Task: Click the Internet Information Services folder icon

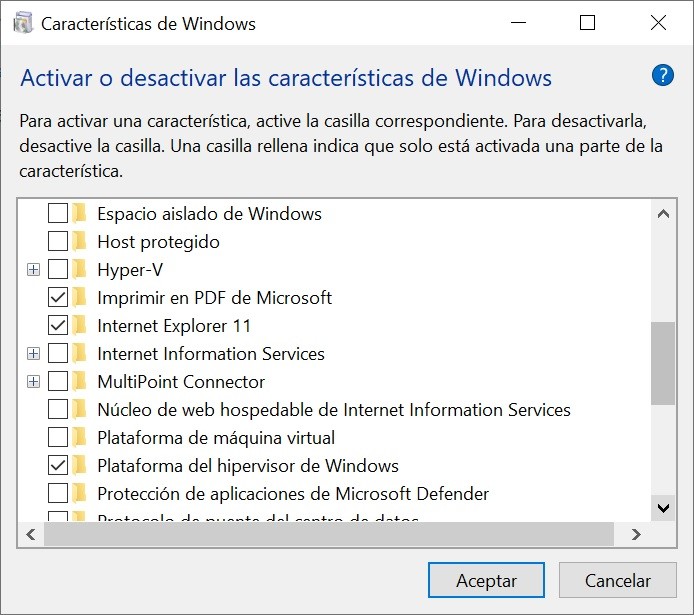Action: (x=80, y=353)
